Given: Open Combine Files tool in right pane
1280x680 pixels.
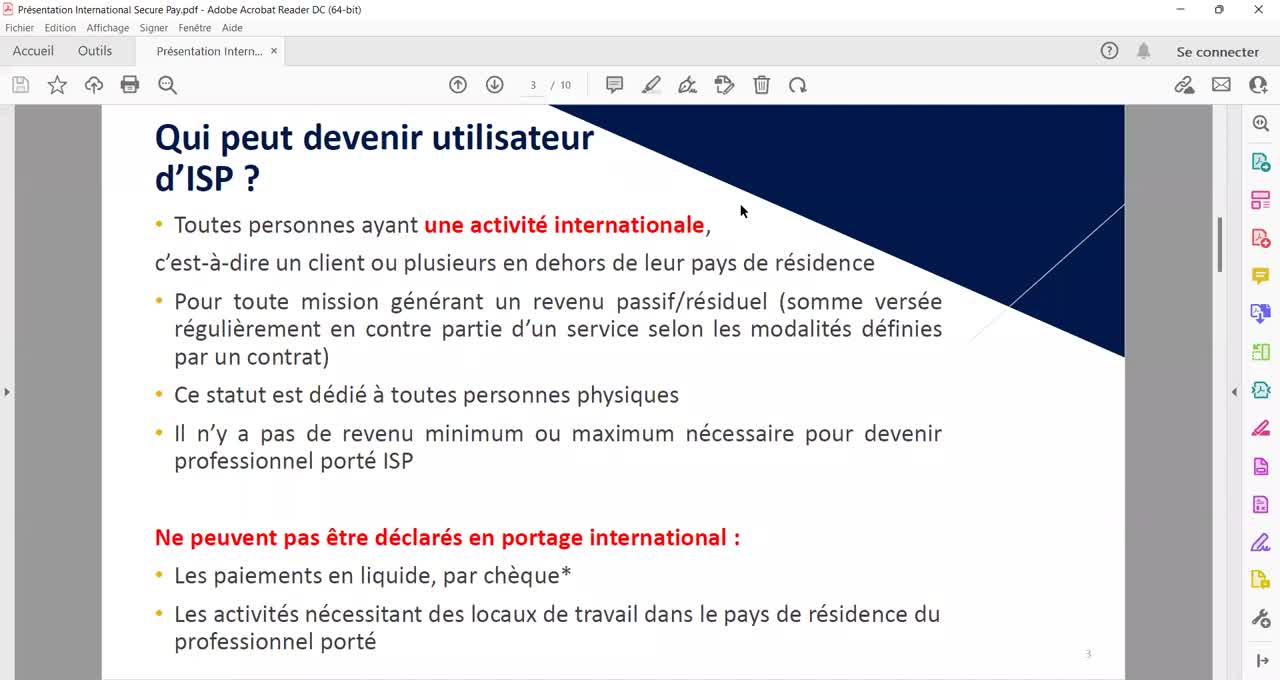Looking at the screenshot, I should 1260,314.
